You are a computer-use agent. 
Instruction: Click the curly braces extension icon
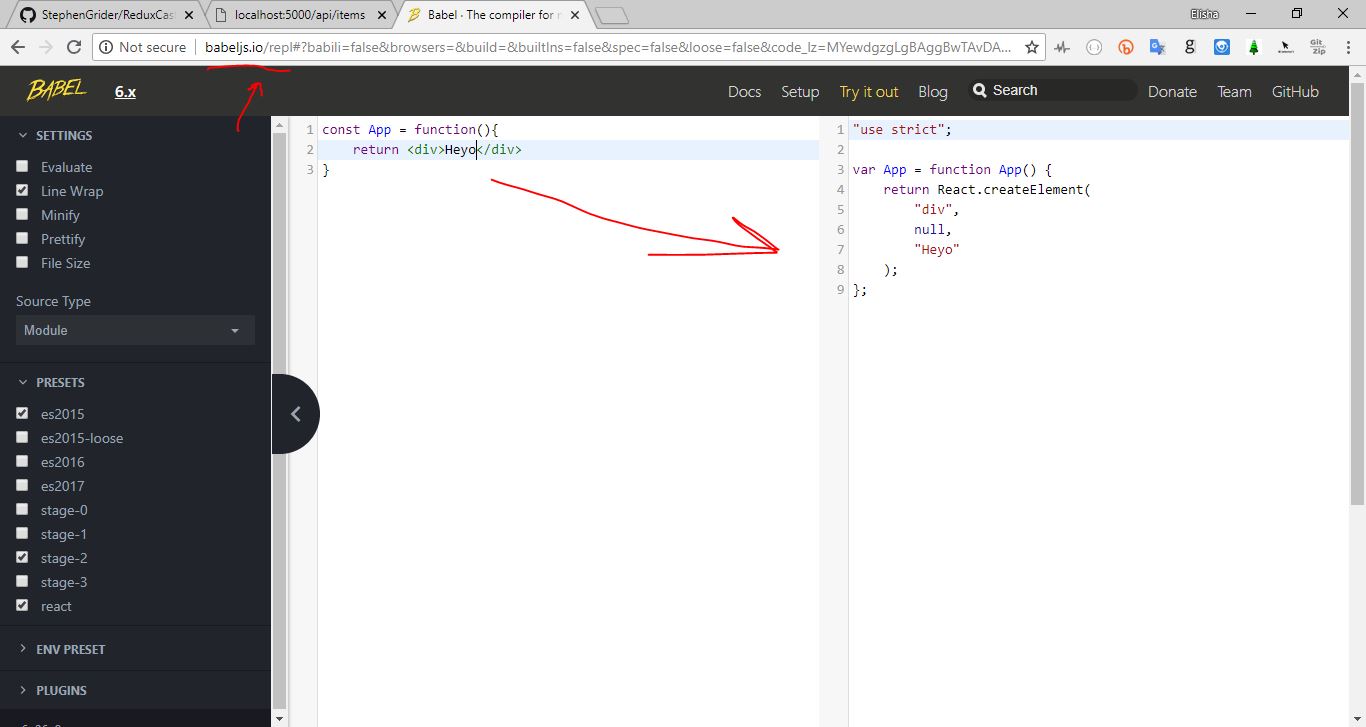click(1094, 47)
